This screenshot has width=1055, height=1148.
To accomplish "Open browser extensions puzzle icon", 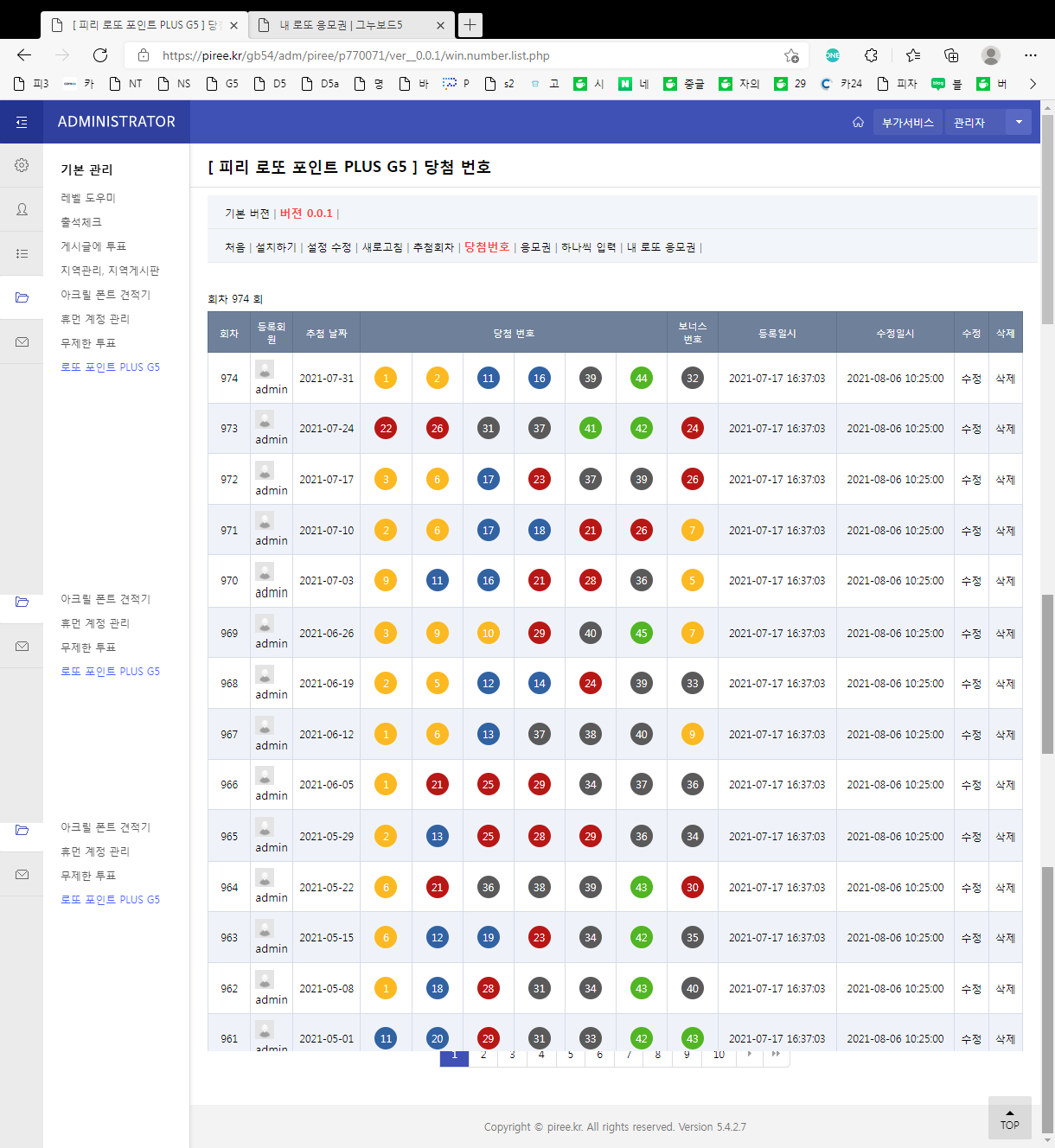I will tap(871, 55).
